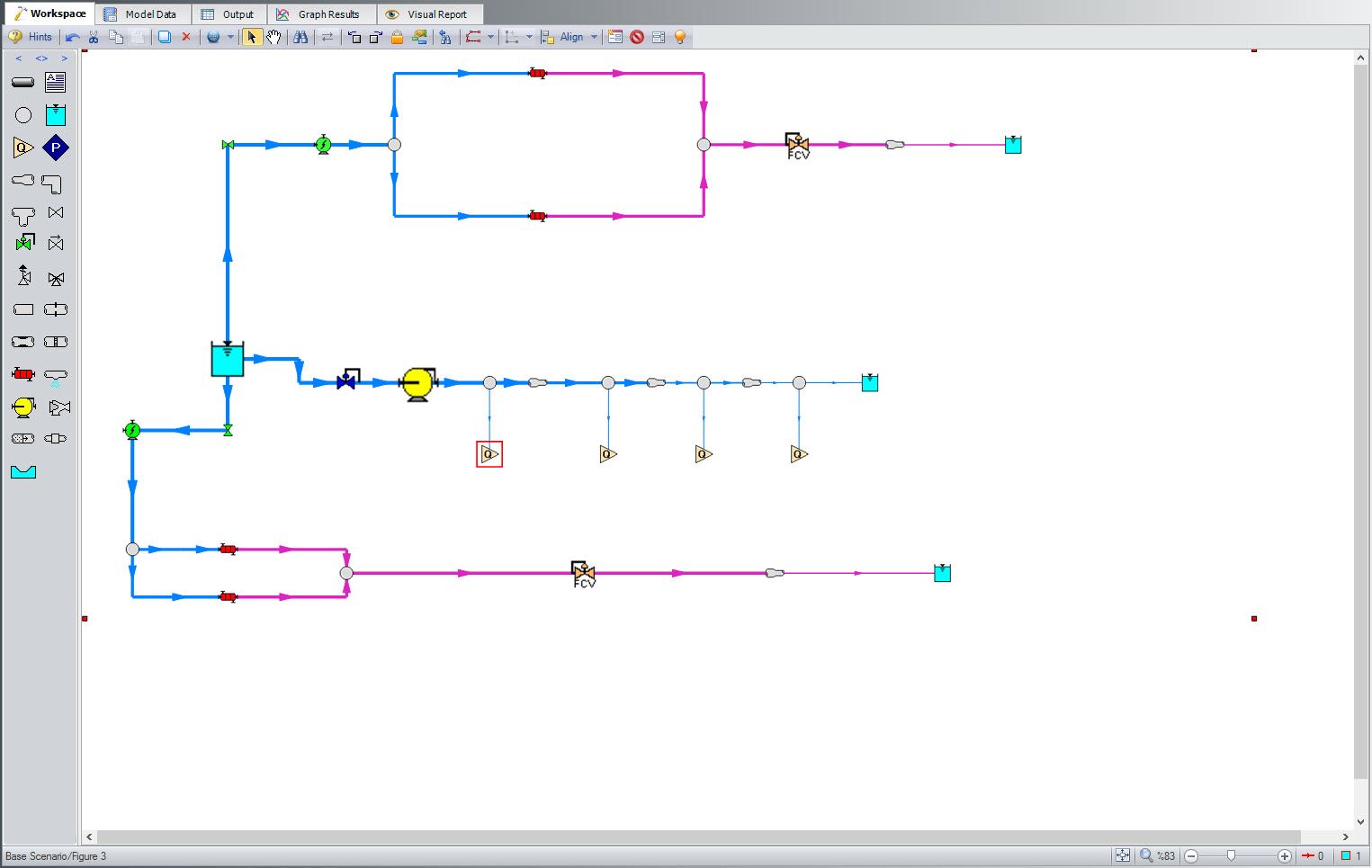Viewport: 1372px width, 868px height.
Task: Click the Hints button
Action: point(31,37)
